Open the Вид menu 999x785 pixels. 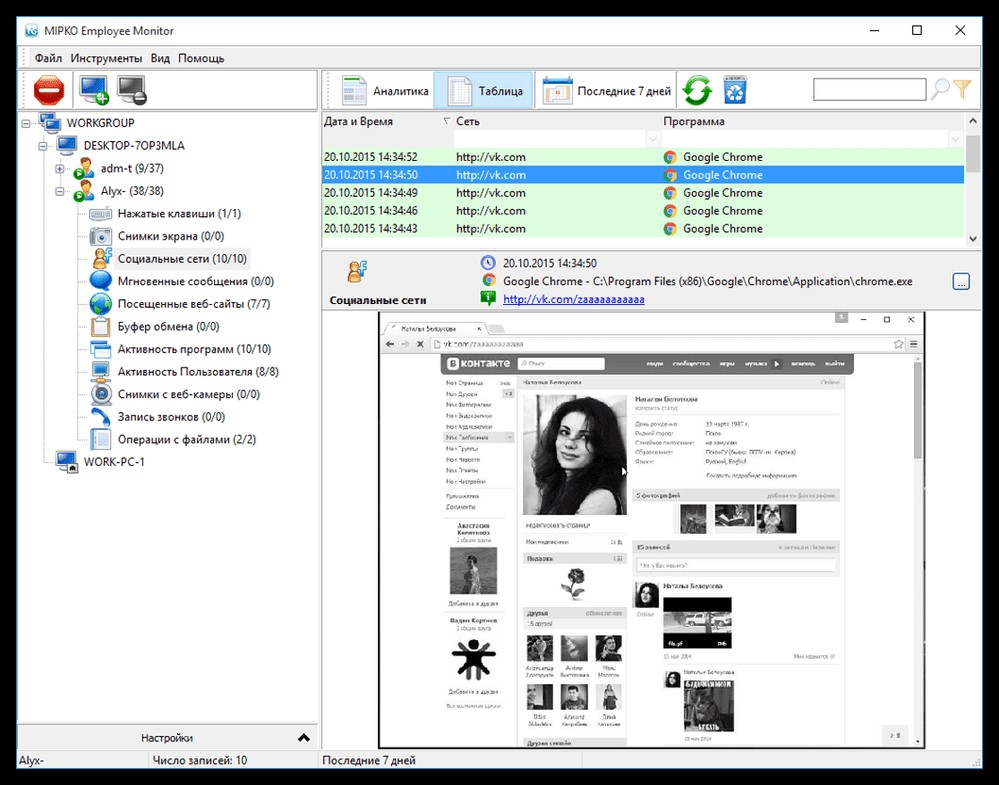coord(160,58)
